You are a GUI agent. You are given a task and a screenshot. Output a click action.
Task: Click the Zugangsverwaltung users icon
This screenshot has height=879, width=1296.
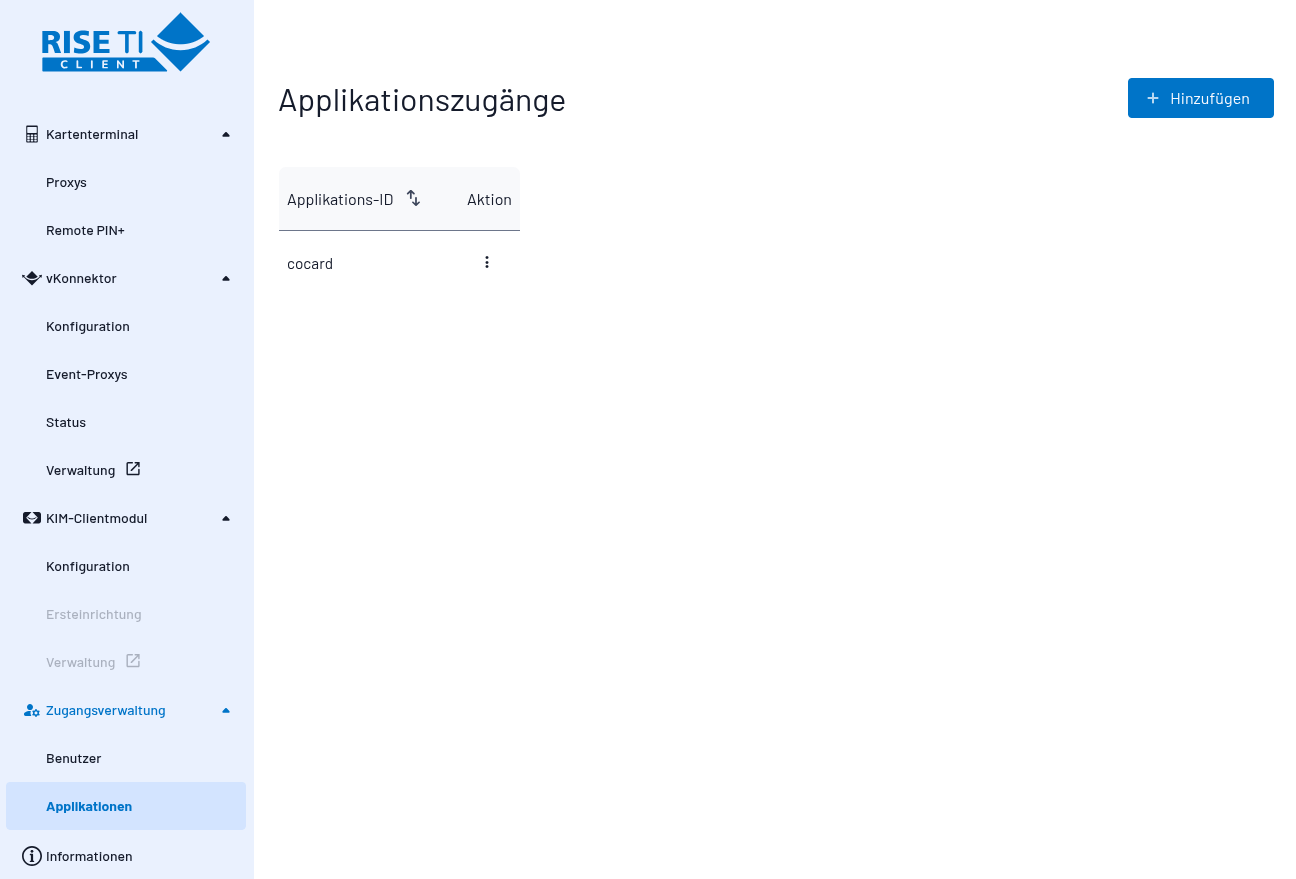point(31,710)
